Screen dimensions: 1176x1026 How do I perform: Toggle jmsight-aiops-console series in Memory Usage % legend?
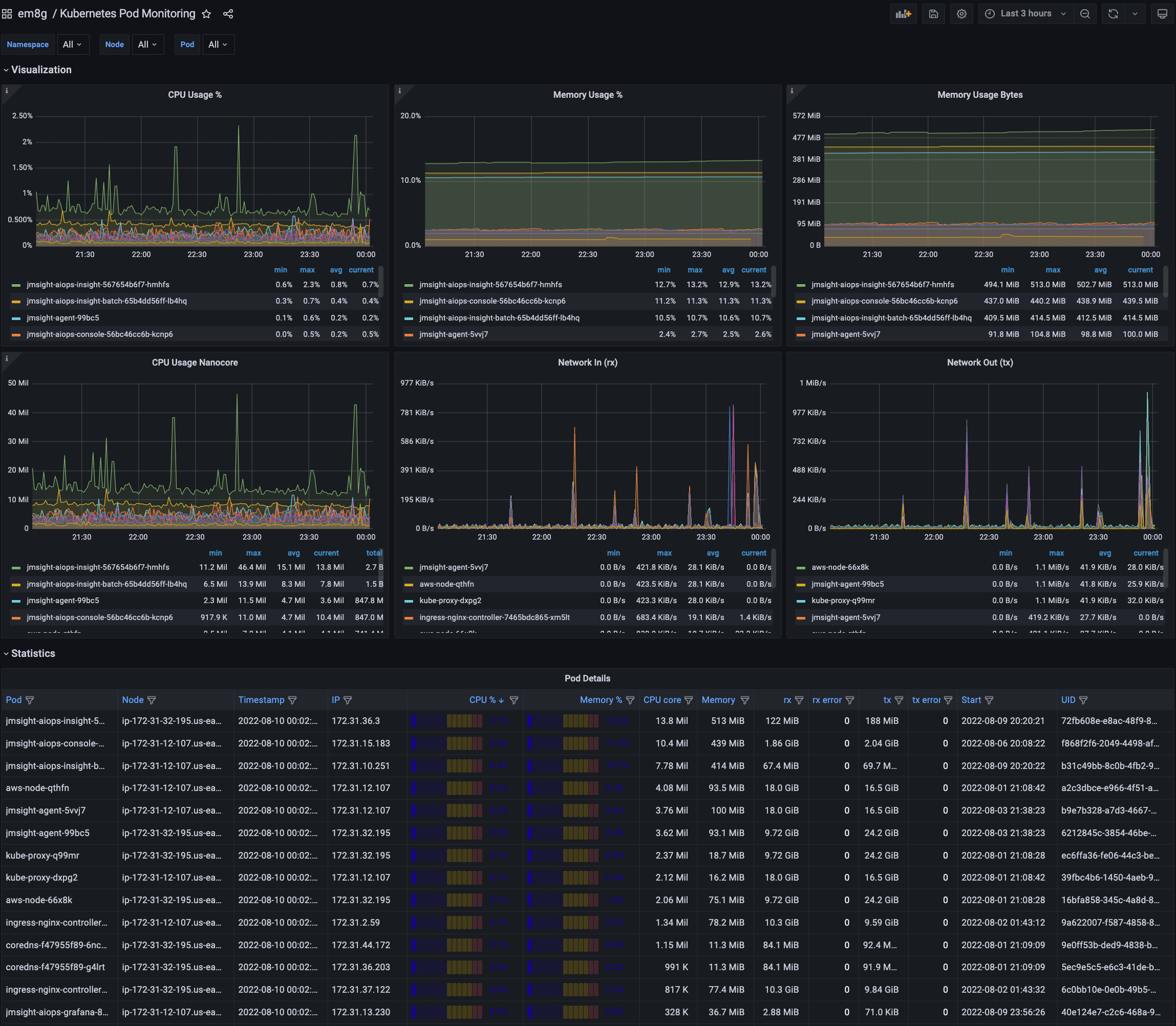[493, 301]
